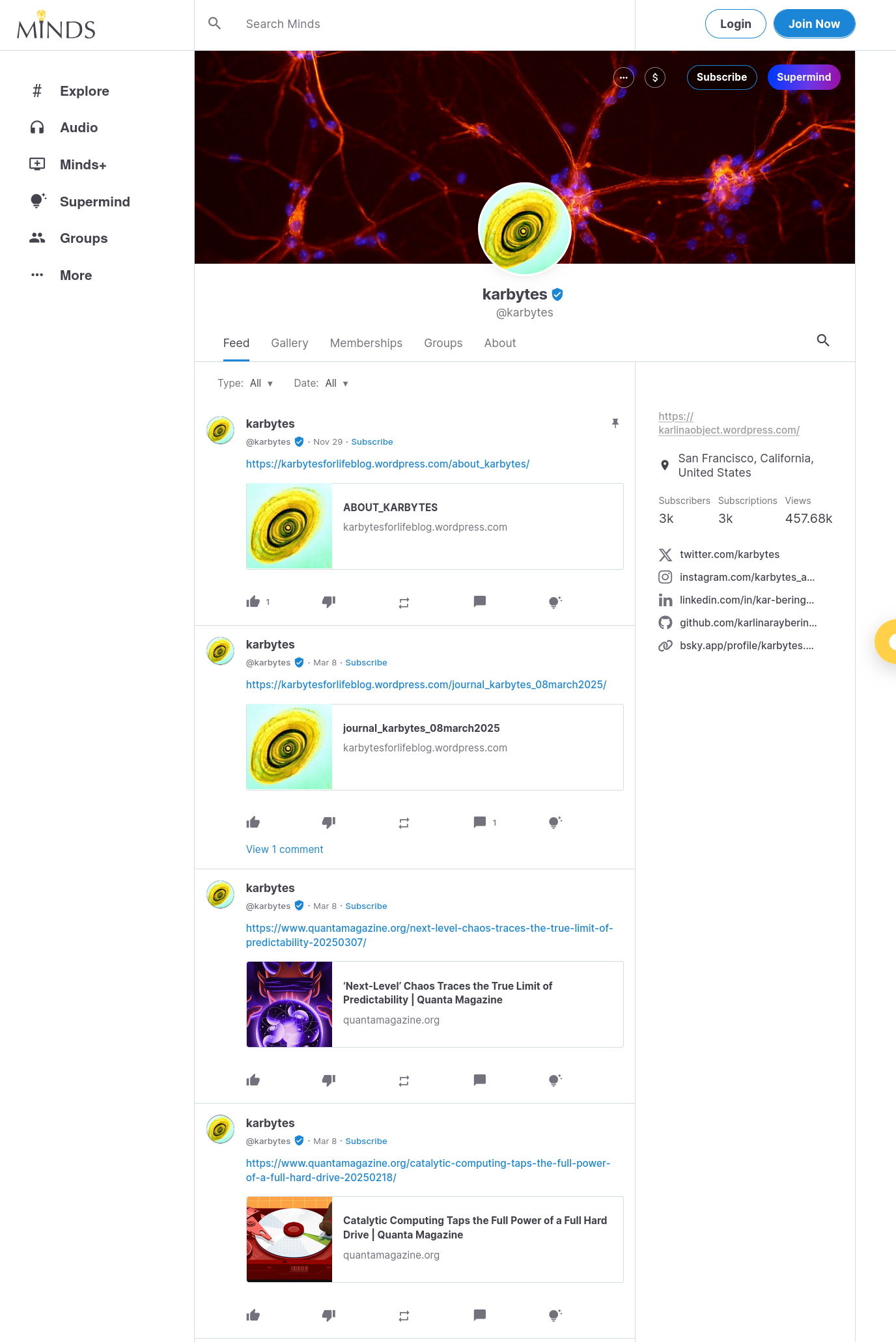
Task: Click the remind icon on Chaos article post
Action: click(x=404, y=1081)
